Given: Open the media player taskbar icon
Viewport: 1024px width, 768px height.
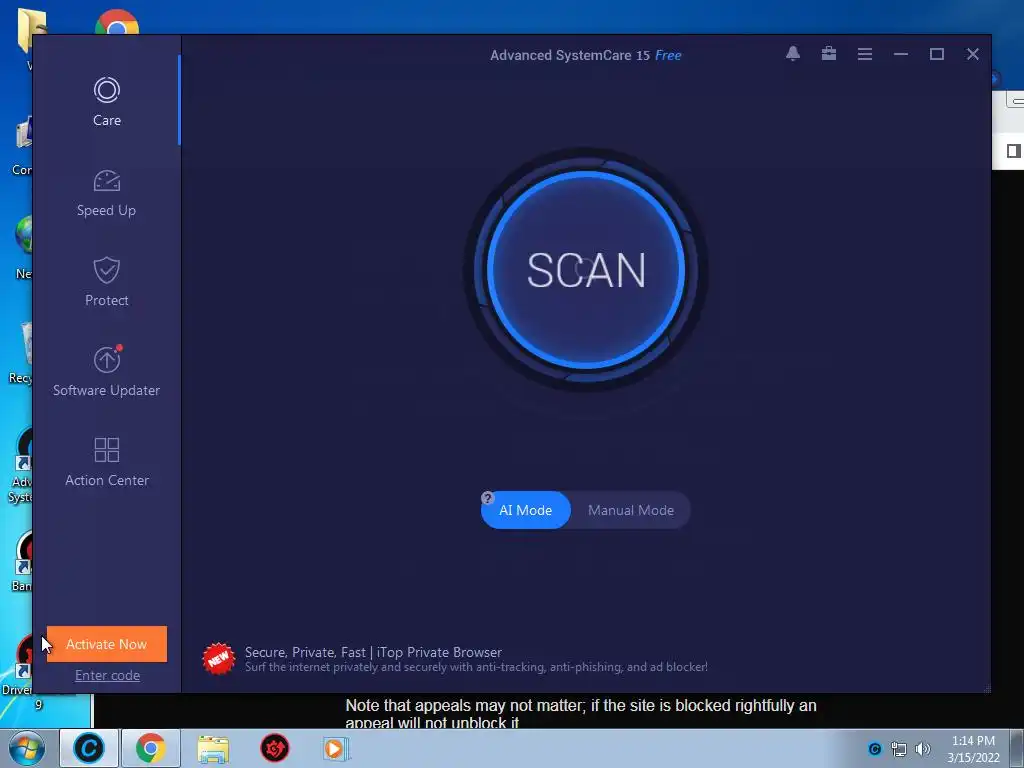Looking at the screenshot, I should (336, 748).
